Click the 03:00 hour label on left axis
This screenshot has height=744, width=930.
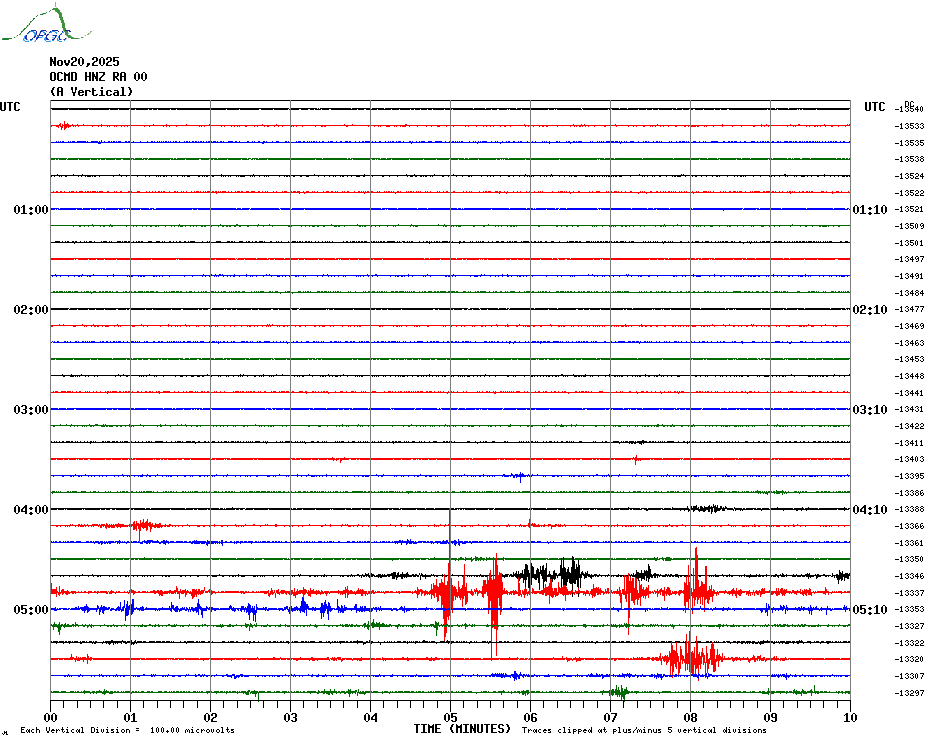pyautogui.click(x=30, y=410)
